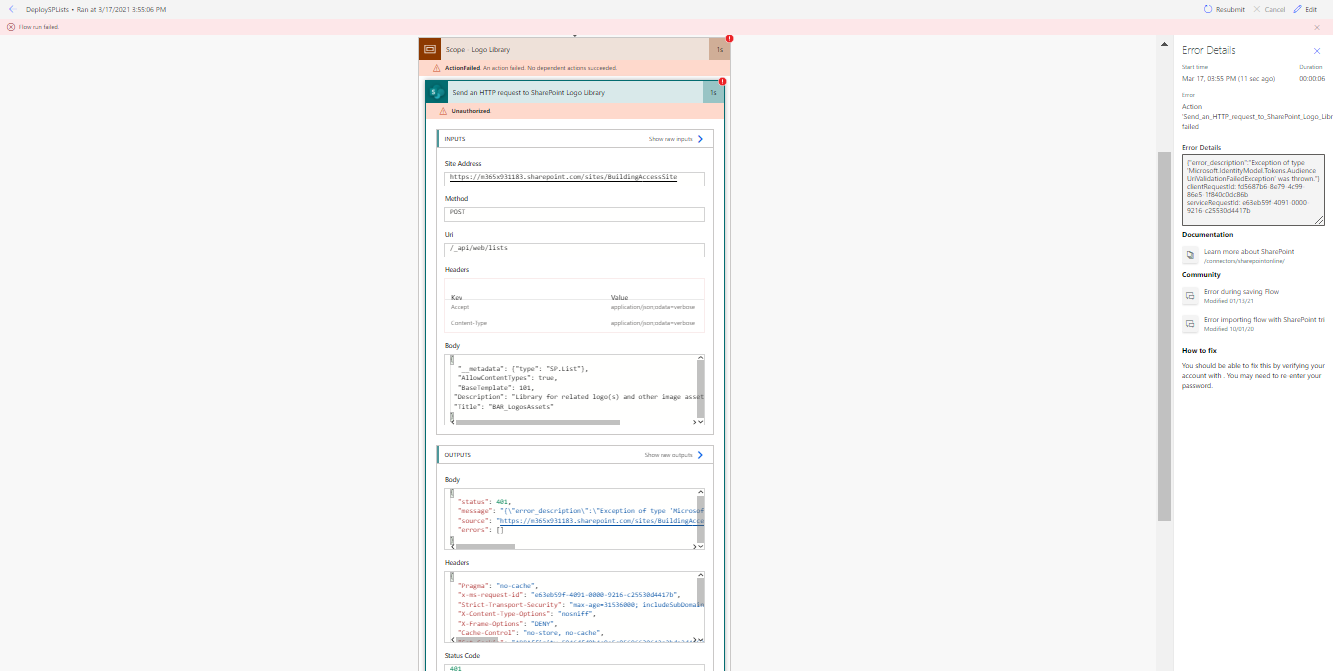Viewport: 1333px width, 671px height.
Task: Click the Uri field with _api/web/lists
Action: (x=575, y=249)
